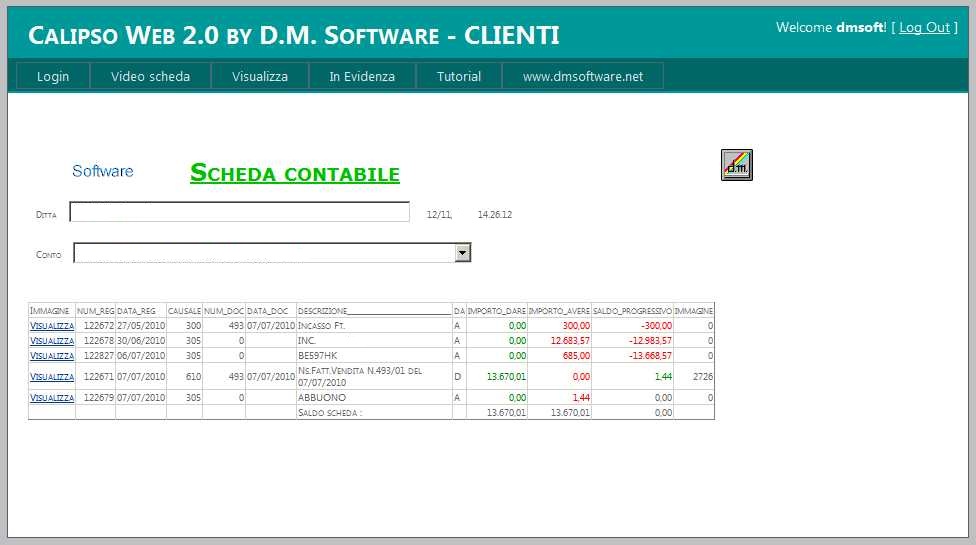The height and width of the screenshot is (545, 976).
Task: Click the Software label text
Action: coord(103,171)
